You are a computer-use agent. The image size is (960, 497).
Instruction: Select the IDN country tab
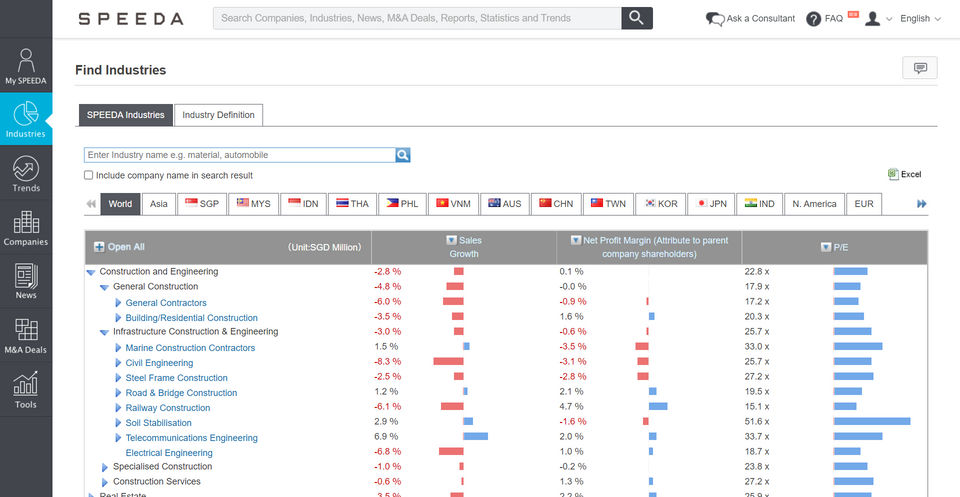tap(304, 204)
